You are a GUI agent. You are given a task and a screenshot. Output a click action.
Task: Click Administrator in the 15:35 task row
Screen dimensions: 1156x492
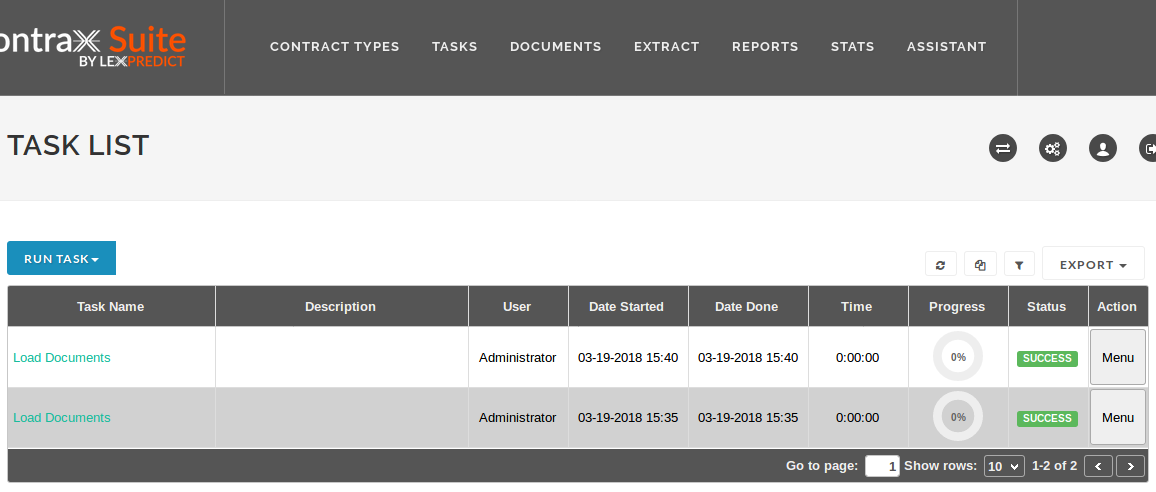coord(518,417)
